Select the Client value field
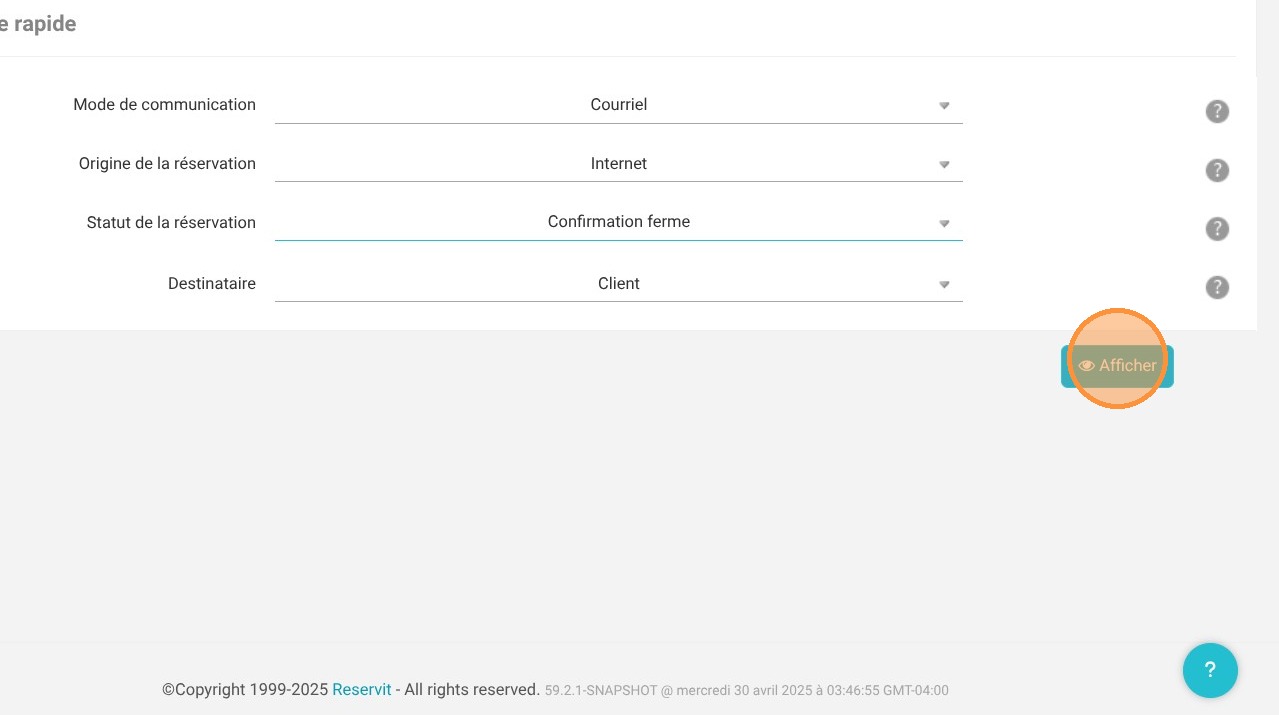 click(x=618, y=284)
